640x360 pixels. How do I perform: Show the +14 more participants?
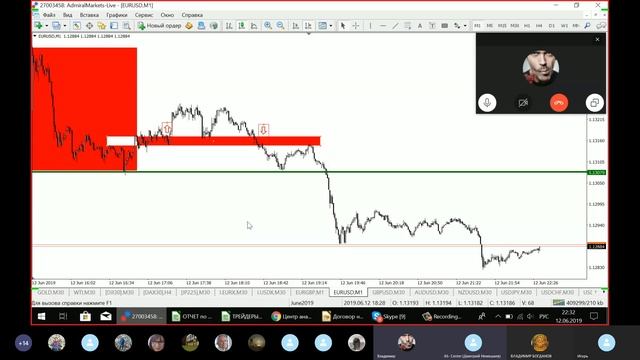coord(23,343)
